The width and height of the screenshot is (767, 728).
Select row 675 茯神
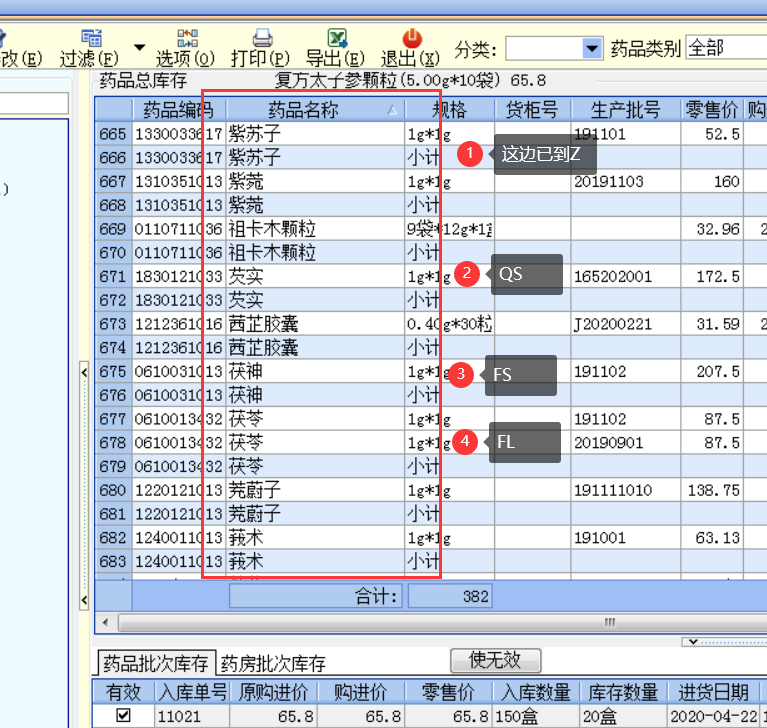(x=430, y=371)
